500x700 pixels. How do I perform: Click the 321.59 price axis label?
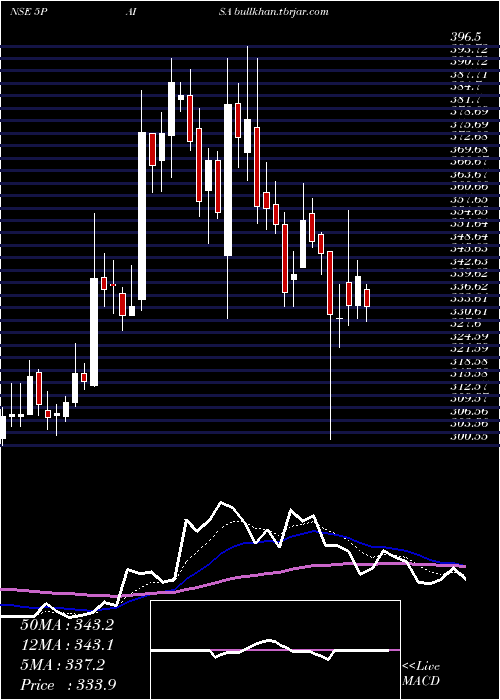pos(469,349)
